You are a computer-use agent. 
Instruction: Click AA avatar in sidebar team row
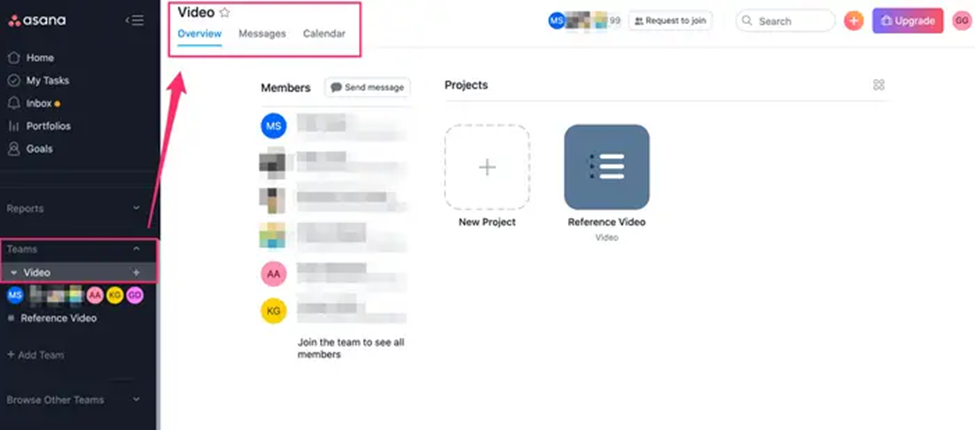pyautogui.click(x=95, y=295)
